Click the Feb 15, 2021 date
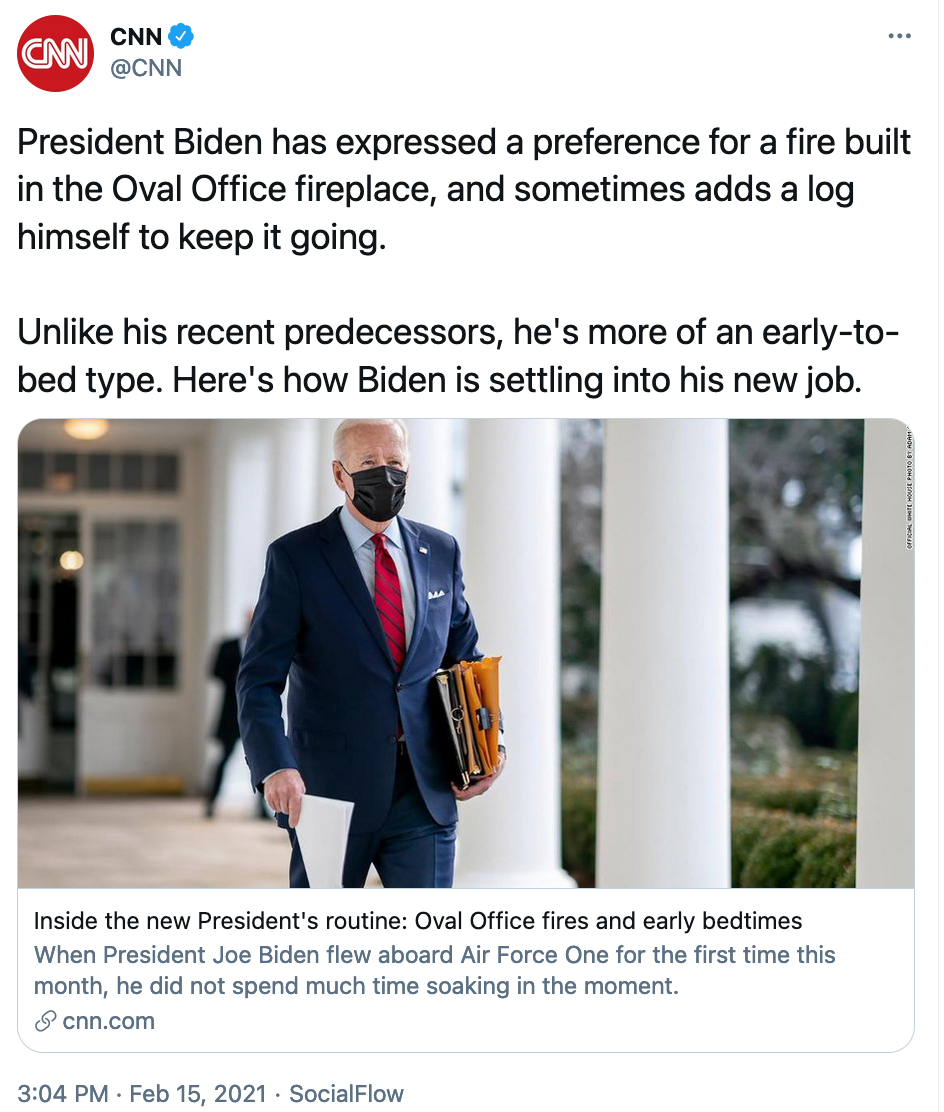Screen dimensions: 944x1112 pyautogui.click(x=201, y=1093)
